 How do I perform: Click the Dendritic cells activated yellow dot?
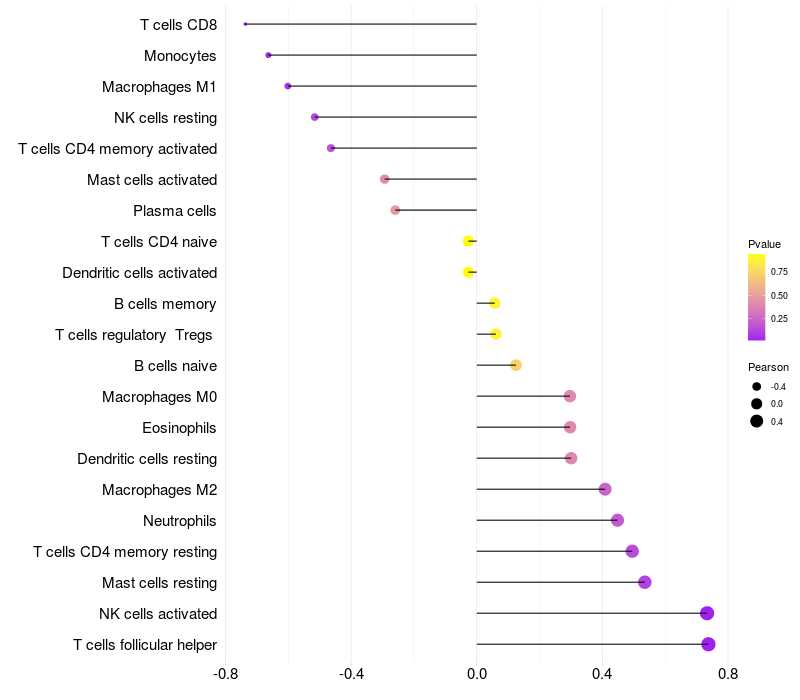pyautogui.click(x=468, y=272)
